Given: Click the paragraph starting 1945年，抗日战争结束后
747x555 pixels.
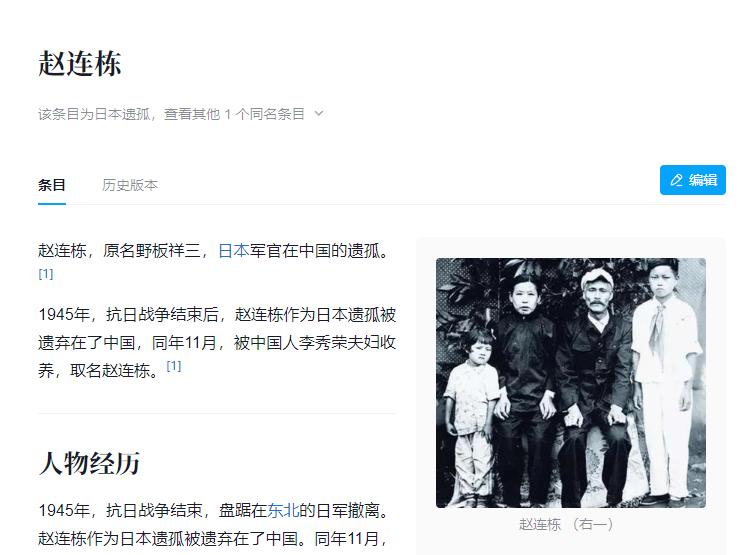Looking at the screenshot, I should pos(217,342).
